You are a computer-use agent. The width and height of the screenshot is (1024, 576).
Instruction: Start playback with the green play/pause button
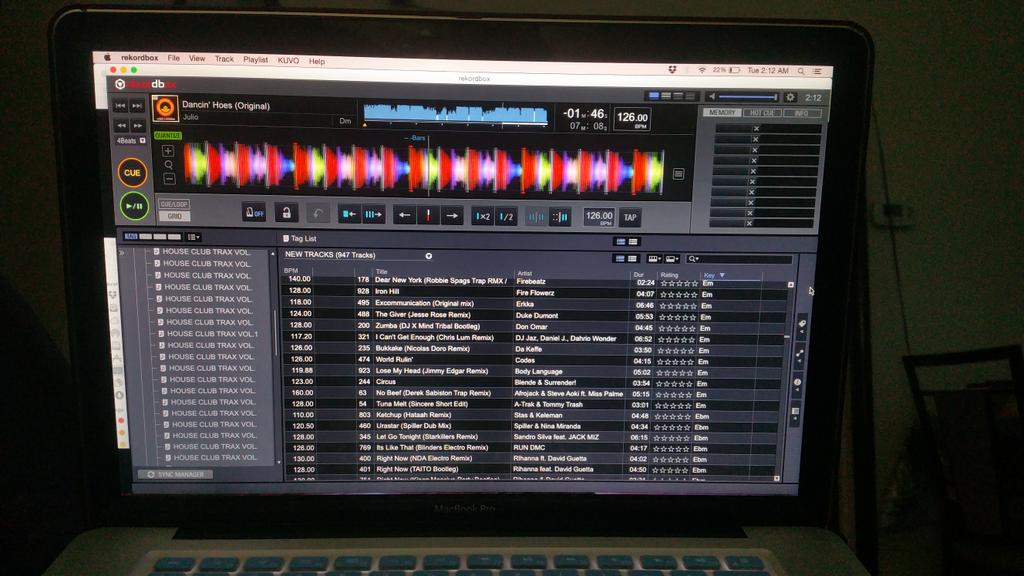tap(135, 206)
